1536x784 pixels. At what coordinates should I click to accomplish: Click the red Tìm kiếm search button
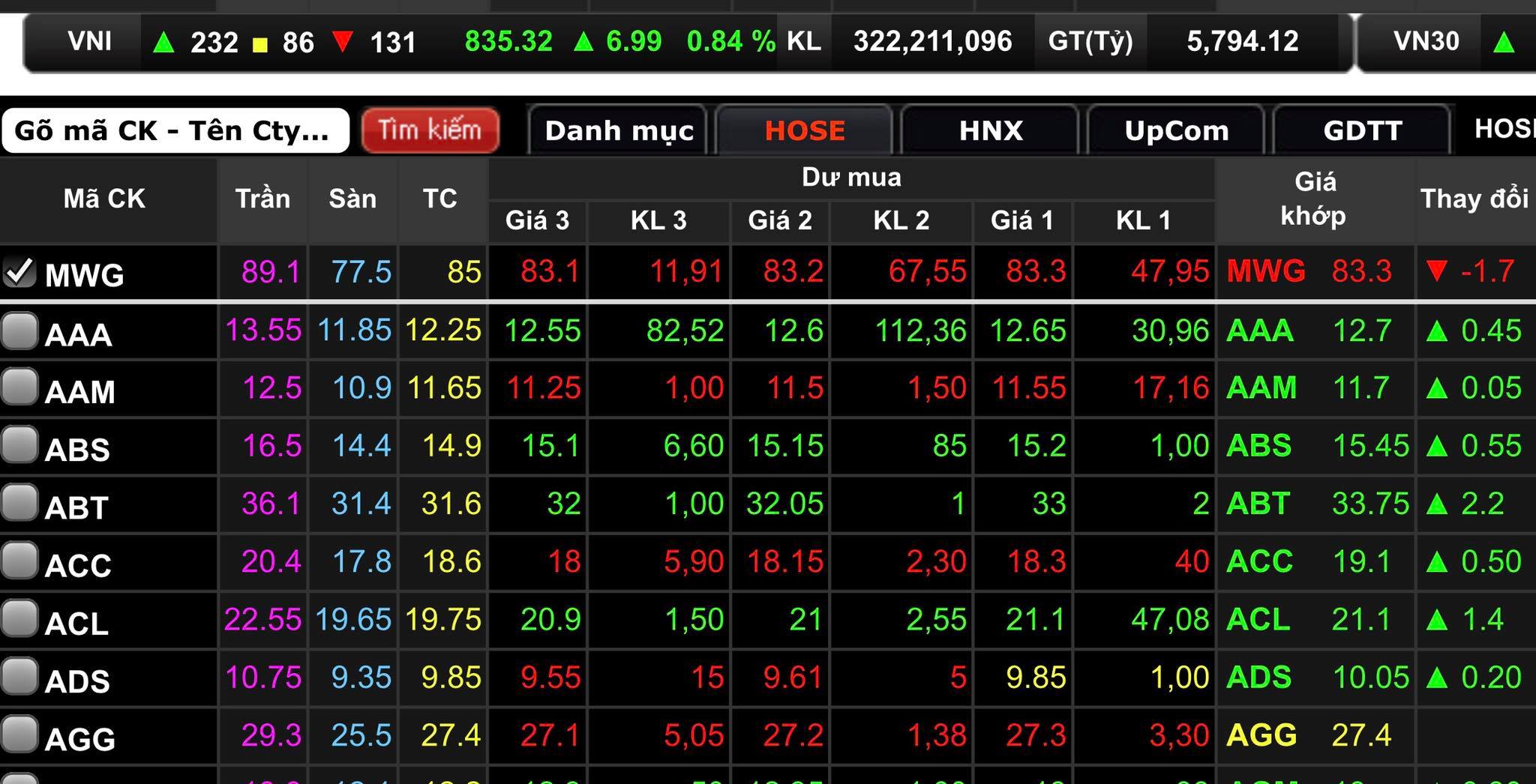pos(430,130)
